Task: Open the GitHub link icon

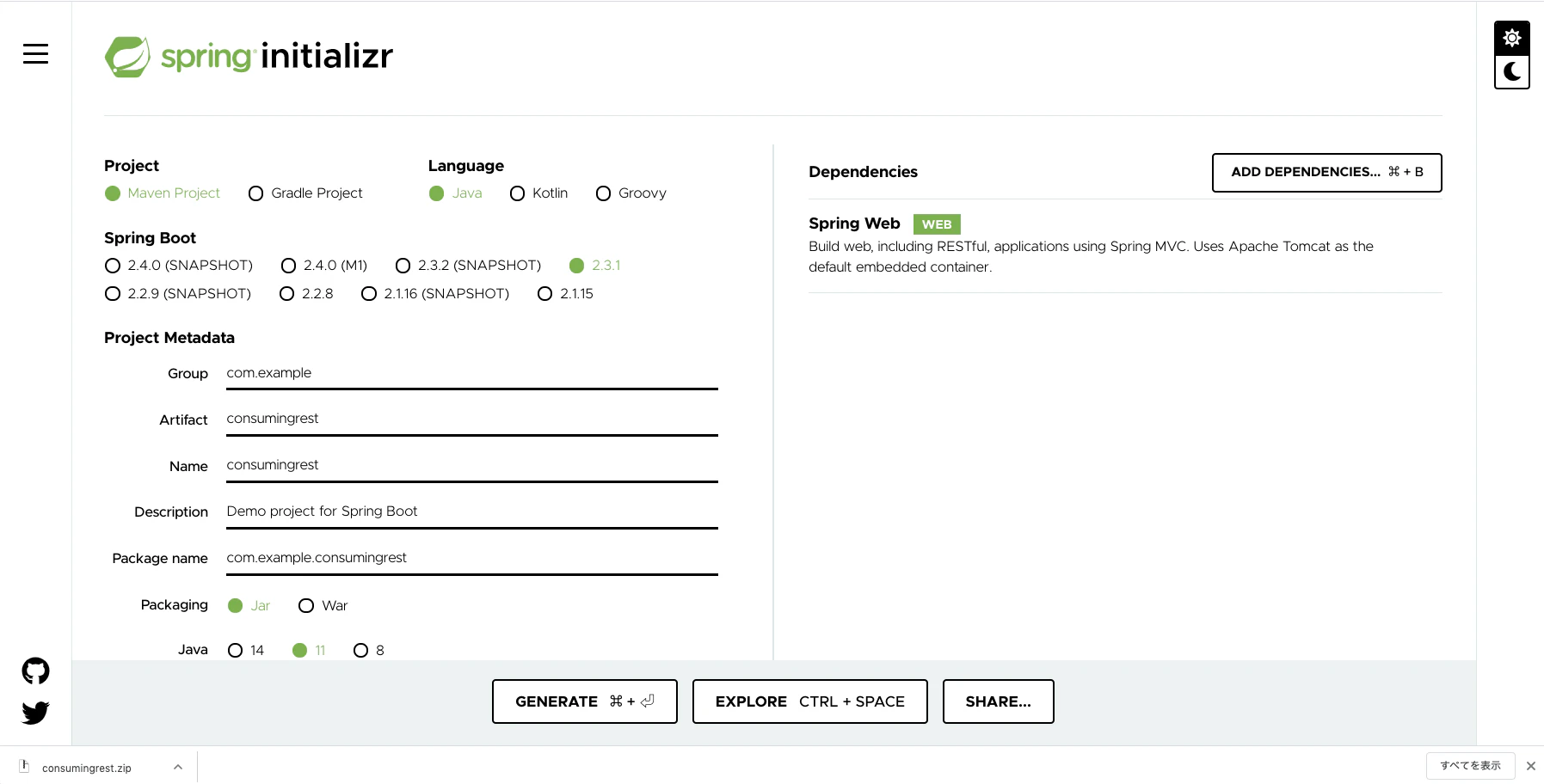Action: point(35,671)
